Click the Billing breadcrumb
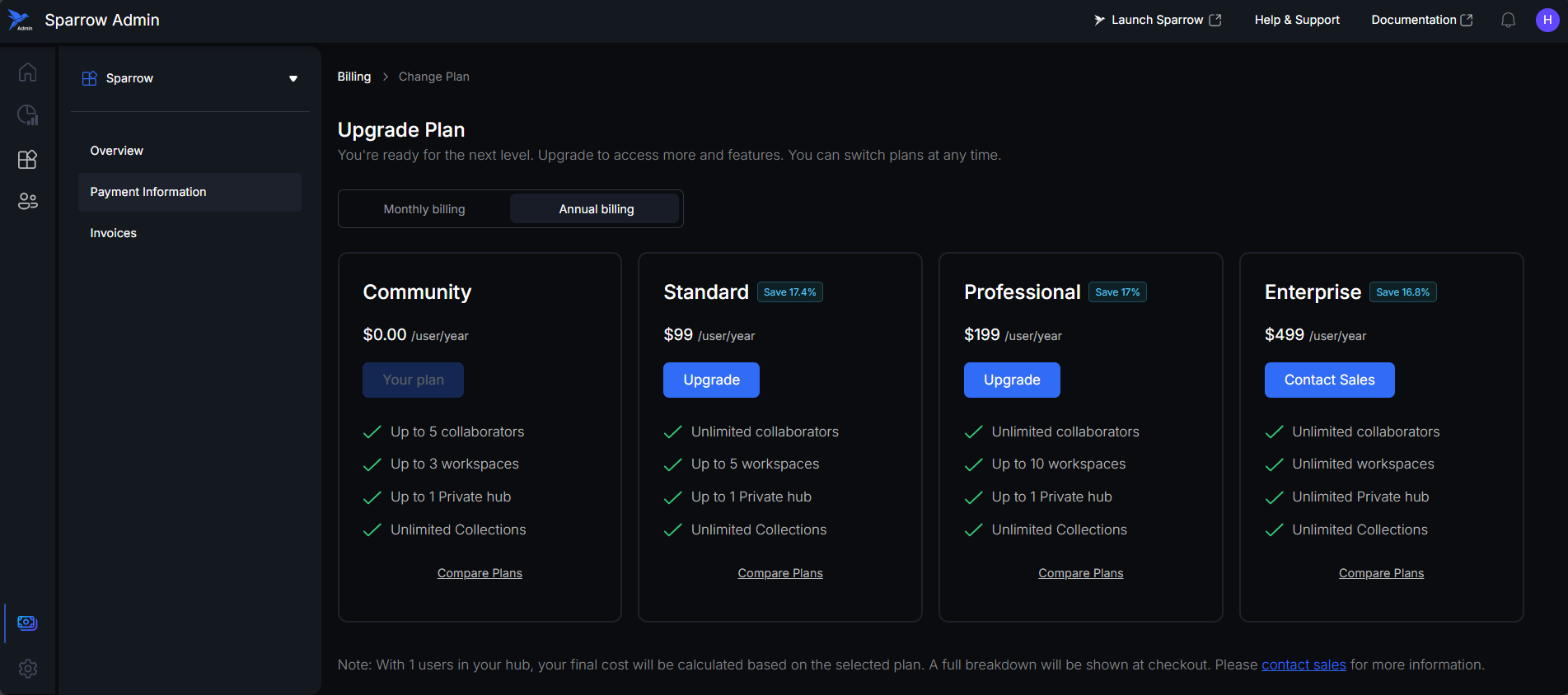Image resolution: width=1568 pixels, height=695 pixels. (x=354, y=77)
